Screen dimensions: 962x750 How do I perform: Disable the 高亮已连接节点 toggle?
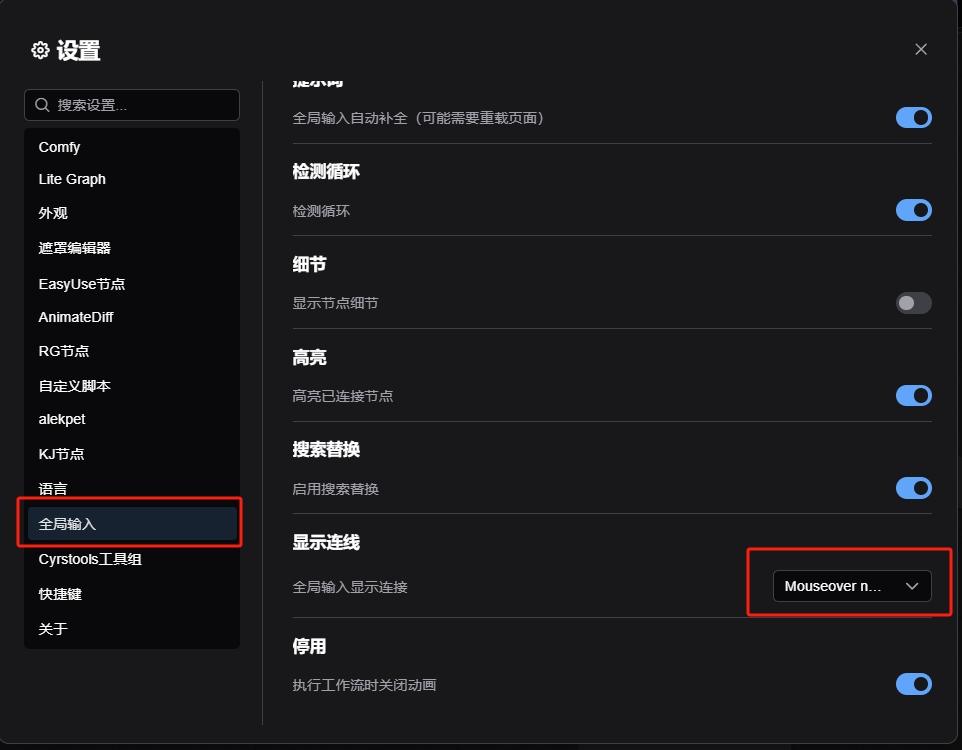click(x=913, y=395)
